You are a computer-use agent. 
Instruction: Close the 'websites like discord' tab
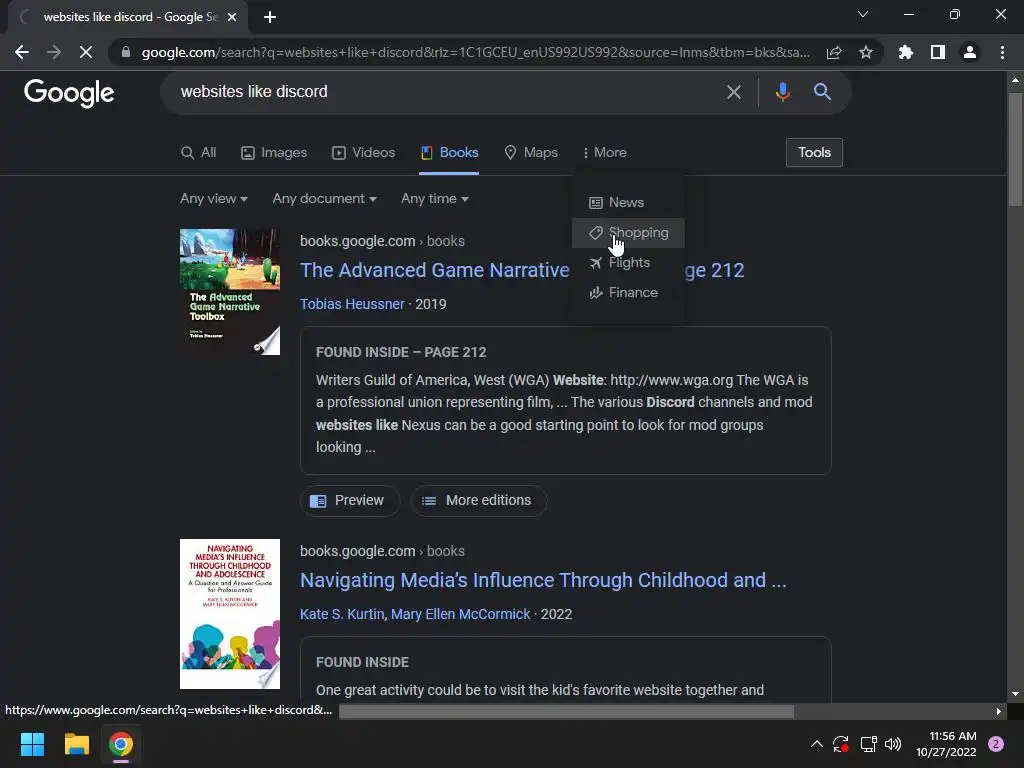tap(232, 17)
